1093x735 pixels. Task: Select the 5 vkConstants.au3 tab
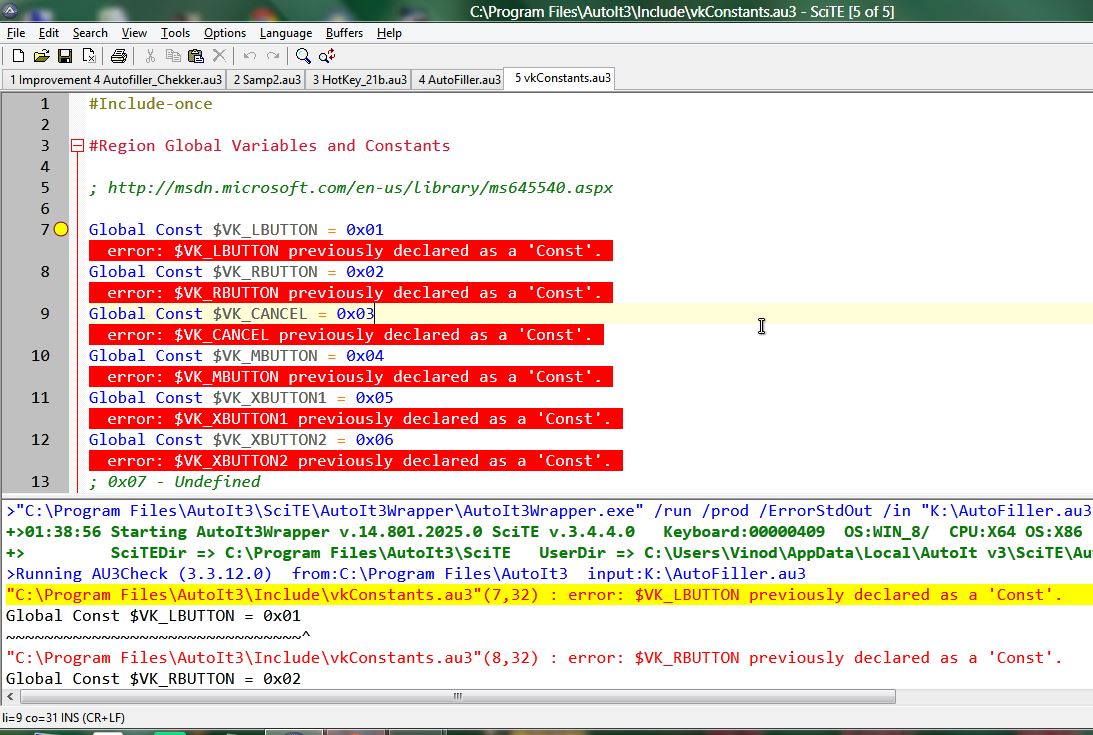pos(562,78)
